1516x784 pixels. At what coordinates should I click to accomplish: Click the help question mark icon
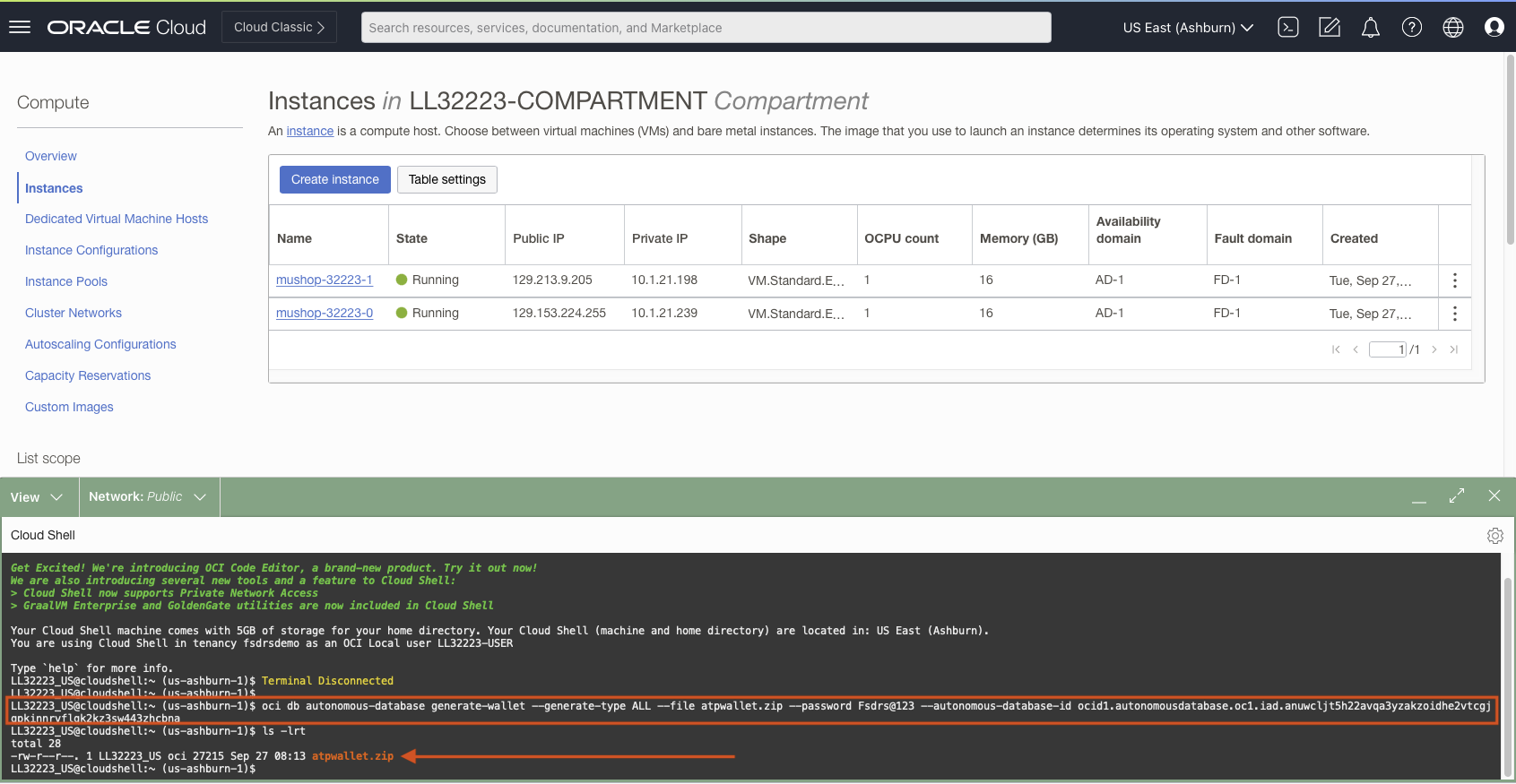click(1411, 28)
